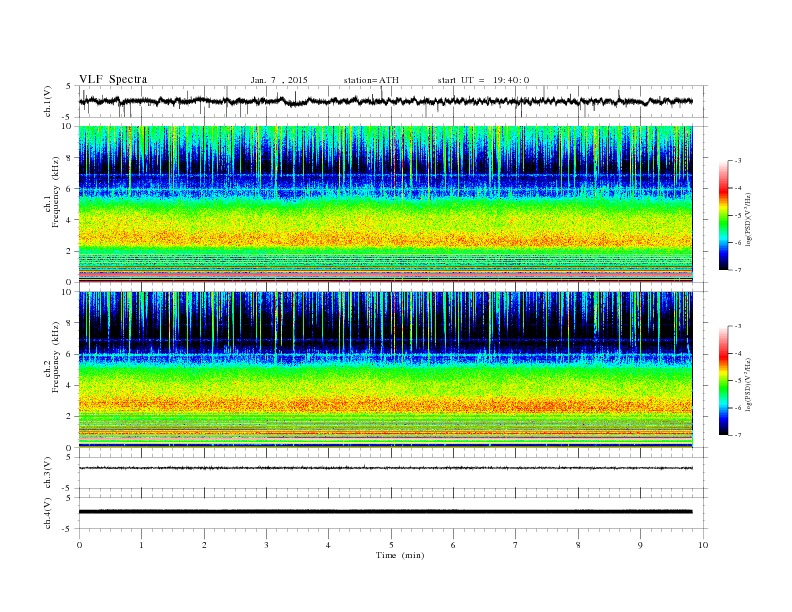Click tick label "1" on the Time axis

tap(141, 545)
